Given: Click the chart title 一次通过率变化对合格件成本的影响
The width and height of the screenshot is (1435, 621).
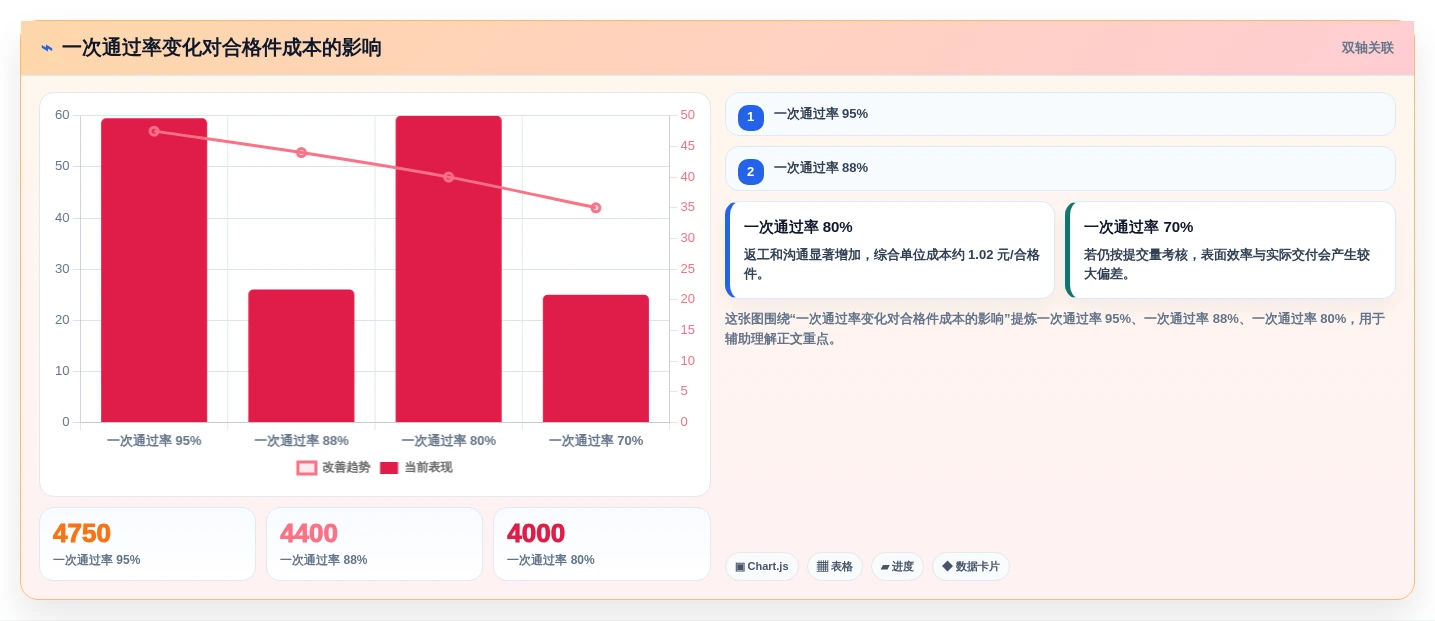Looking at the screenshot, I should [221, 48].
